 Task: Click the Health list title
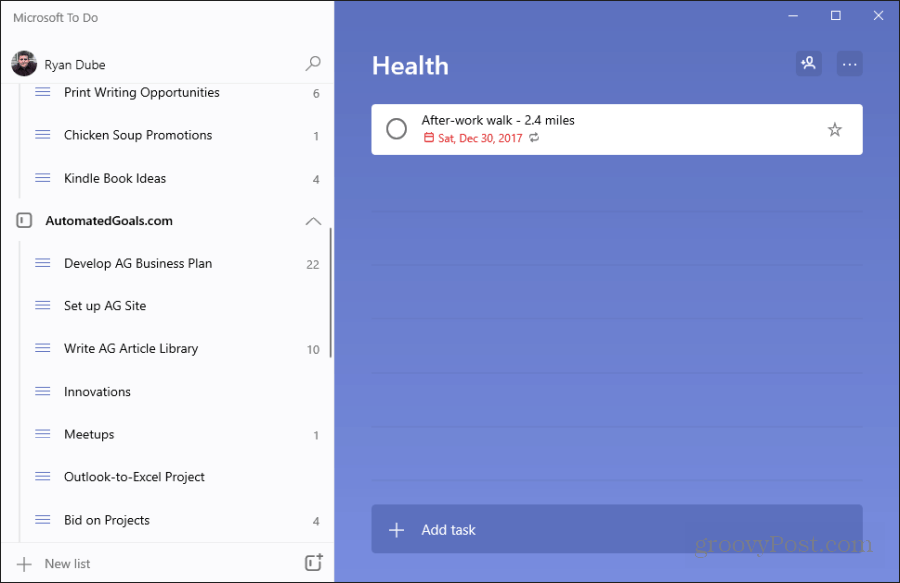coord(410,65)
